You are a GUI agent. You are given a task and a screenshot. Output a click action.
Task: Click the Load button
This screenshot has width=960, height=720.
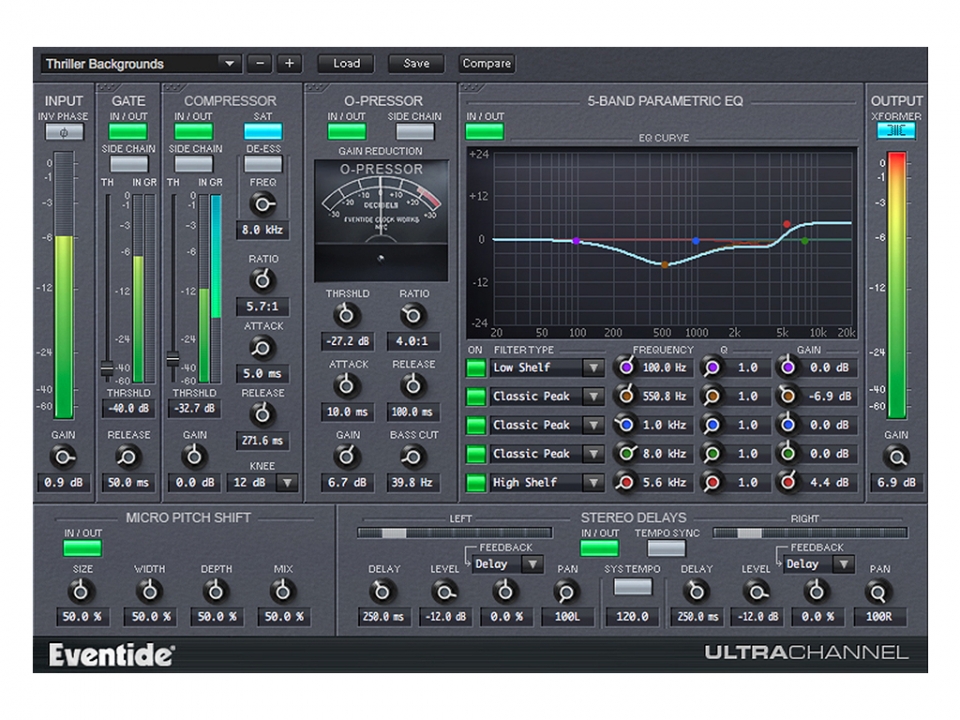click(345, 63)
